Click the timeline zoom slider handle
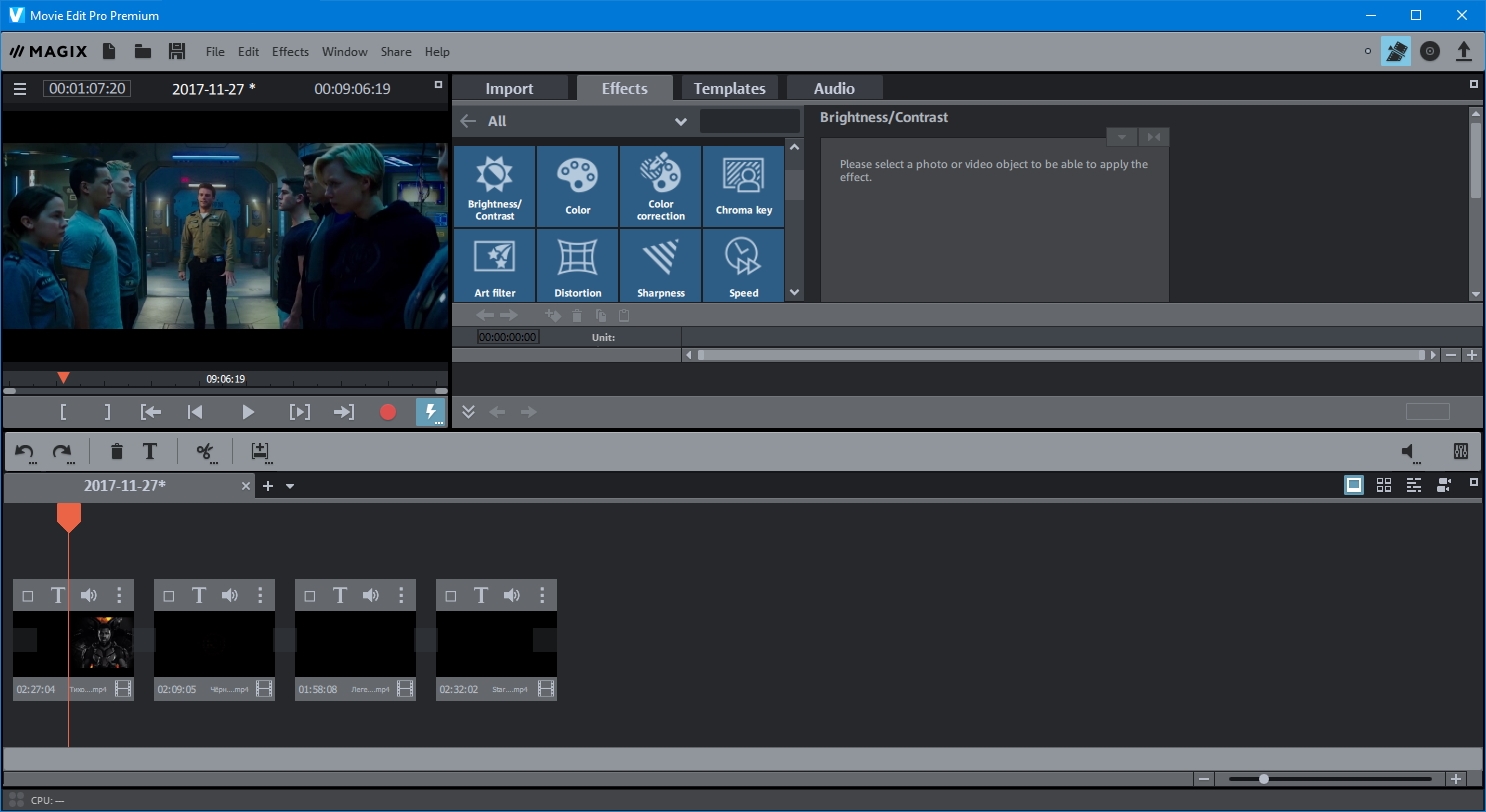 1264,779
